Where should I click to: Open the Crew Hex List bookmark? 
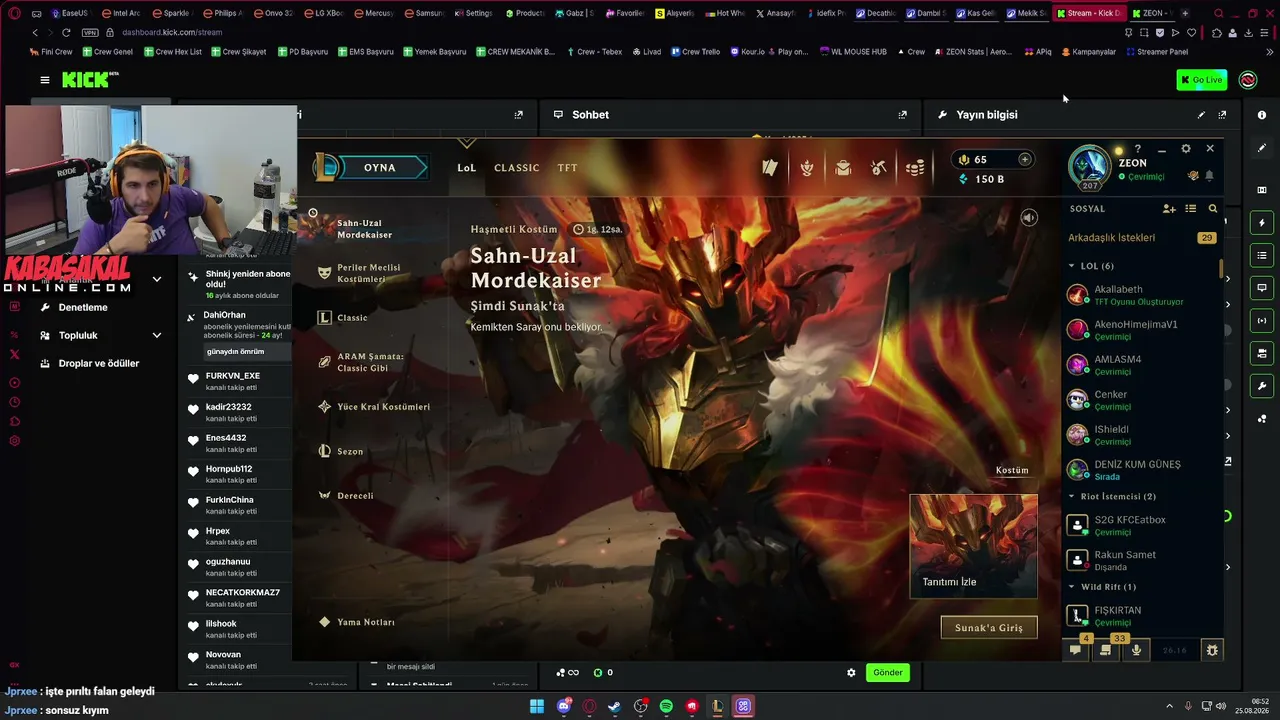coord(172,52)
